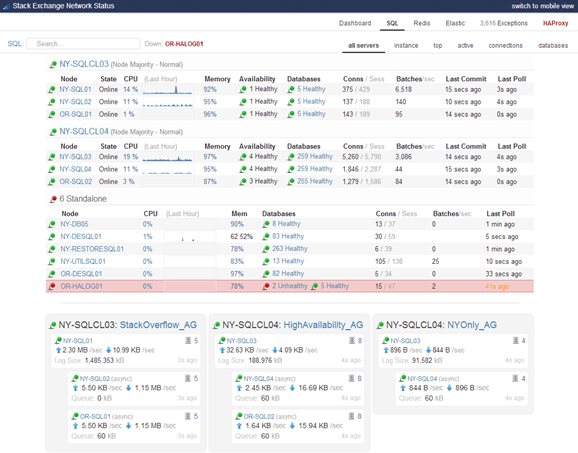The height and width of the screenshot is (453, 578).
Task: Click the status icon in the NY-UTILSQL01 row
Action: tap(52, 262)
